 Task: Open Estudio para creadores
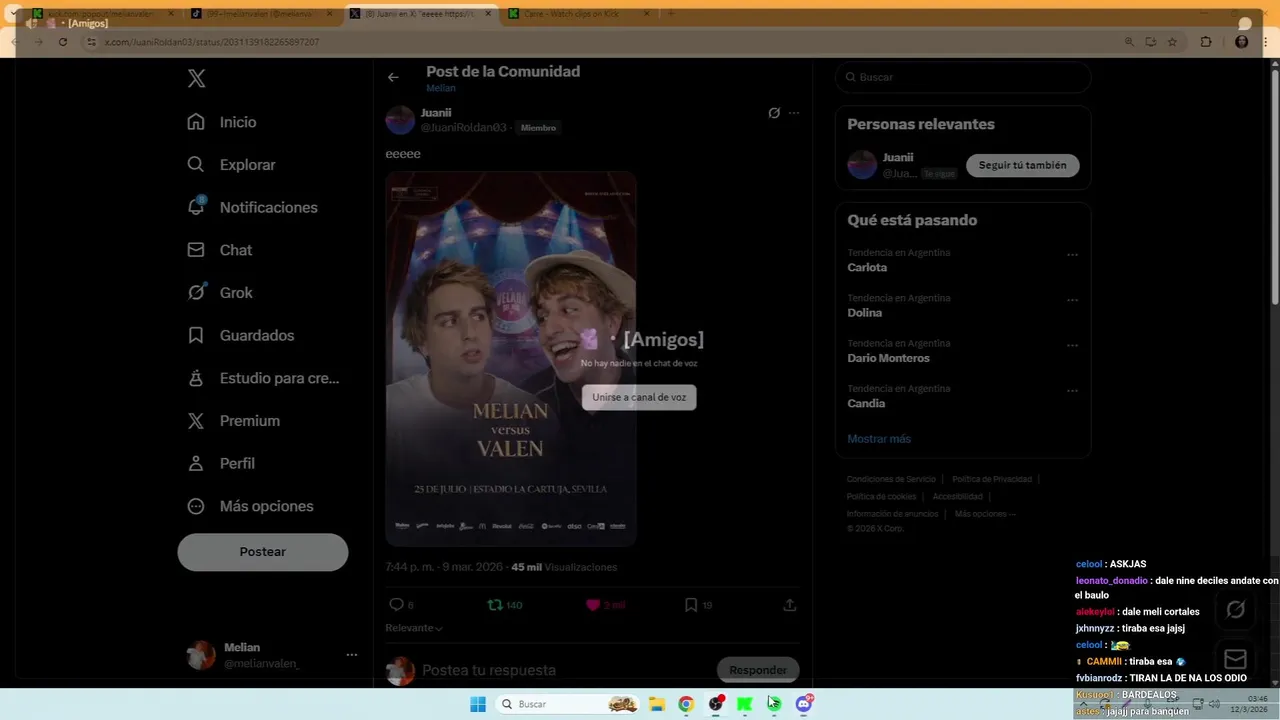[263, 378]
